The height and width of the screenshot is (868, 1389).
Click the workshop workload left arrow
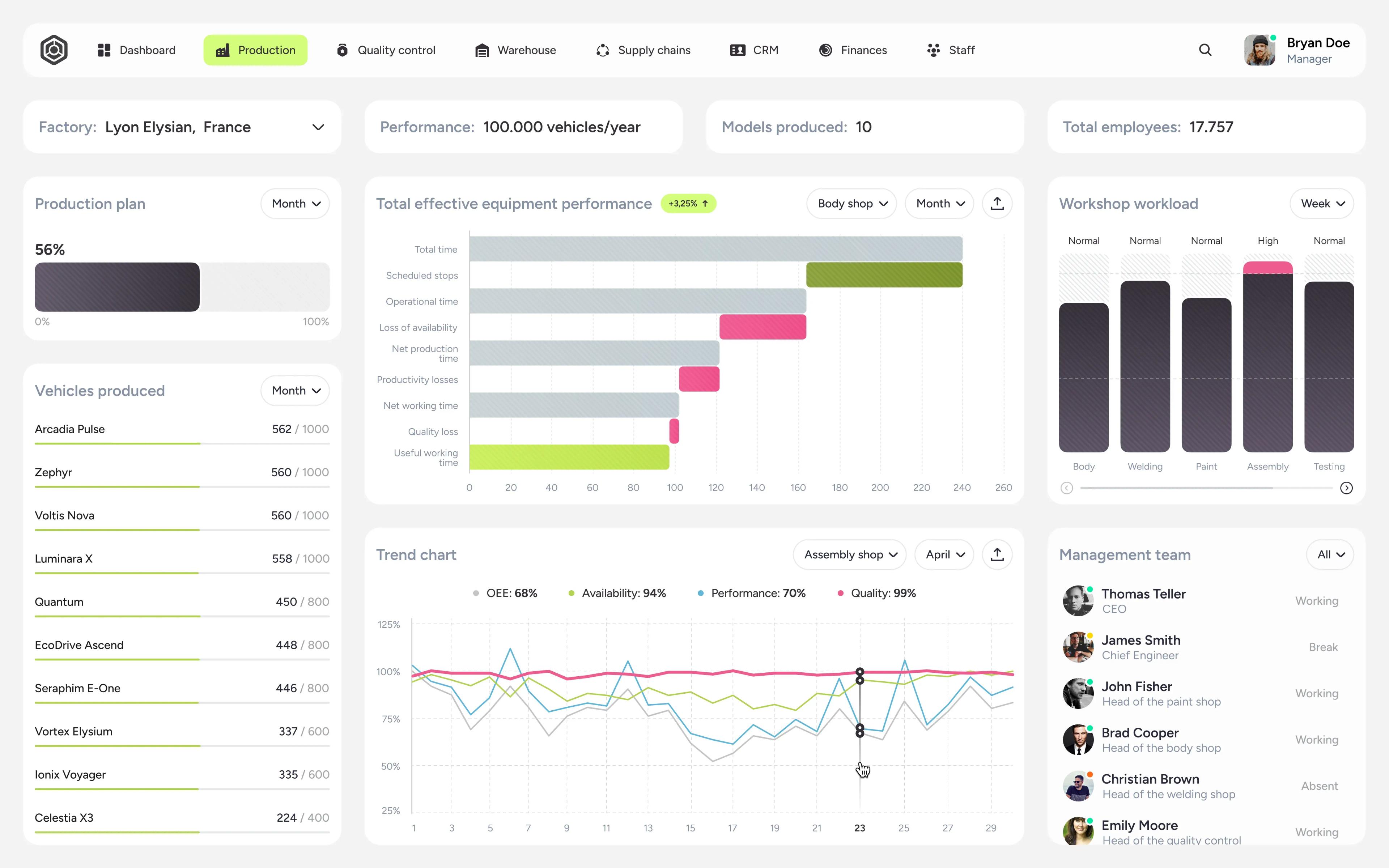(x=1066, y=488)
